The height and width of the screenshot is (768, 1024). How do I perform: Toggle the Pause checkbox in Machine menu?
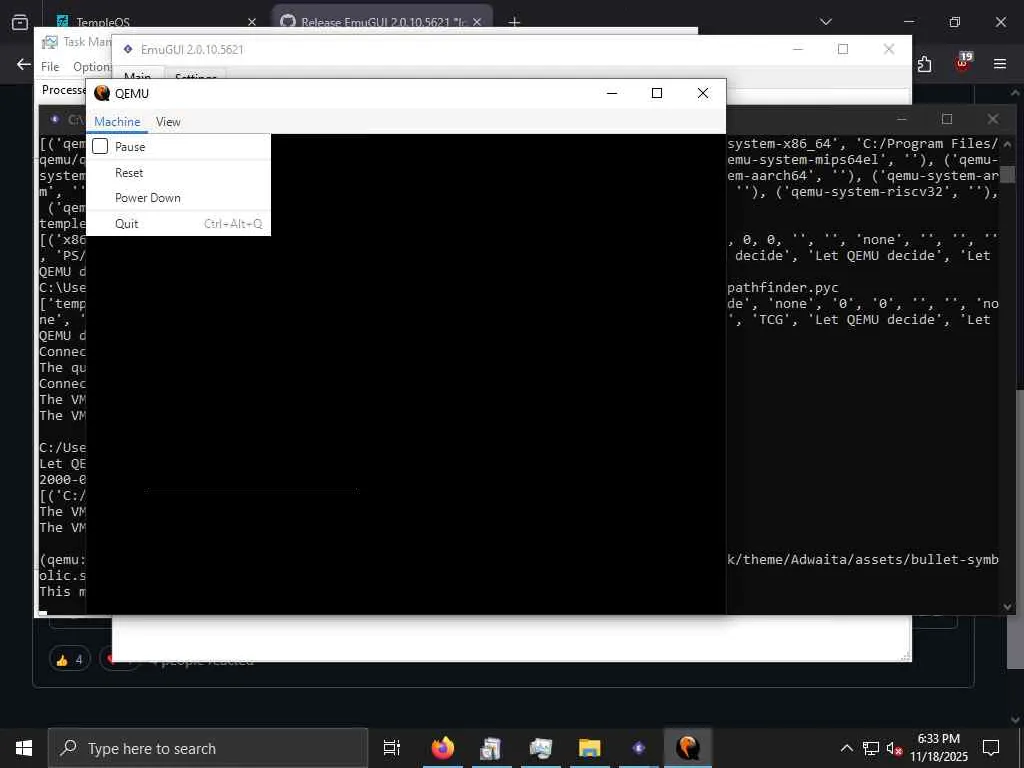tap(100, 146)
